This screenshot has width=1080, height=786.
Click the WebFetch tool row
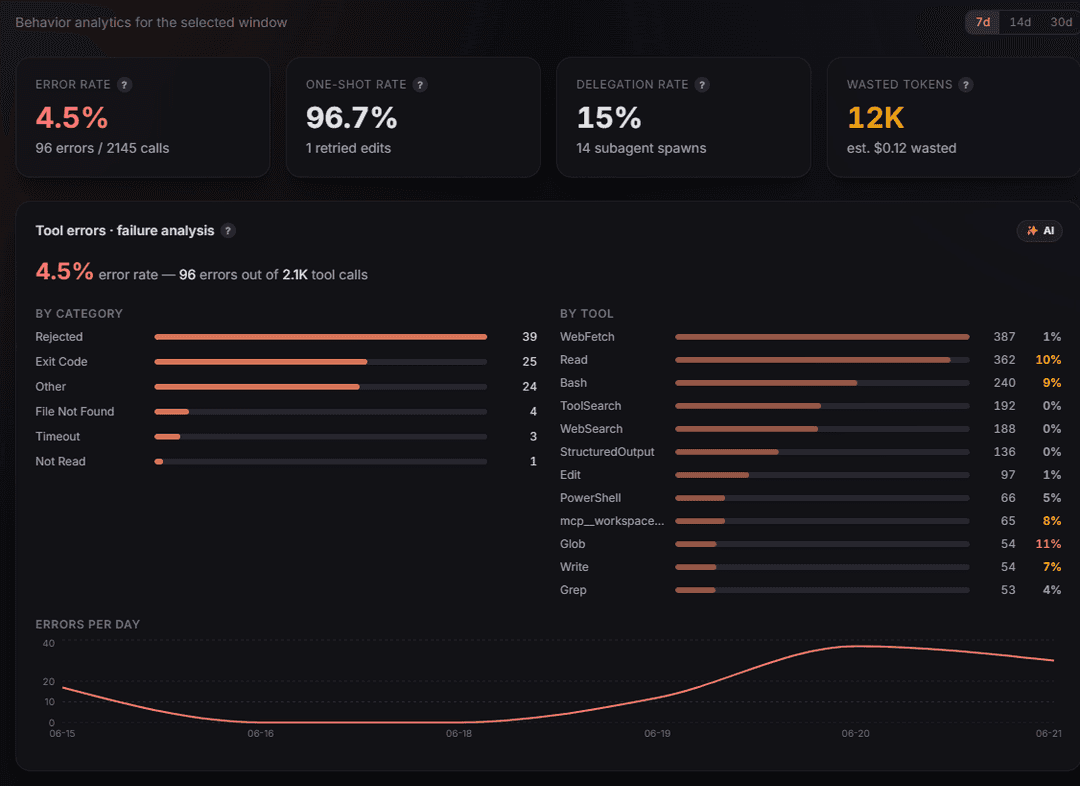tap(810, 337)
